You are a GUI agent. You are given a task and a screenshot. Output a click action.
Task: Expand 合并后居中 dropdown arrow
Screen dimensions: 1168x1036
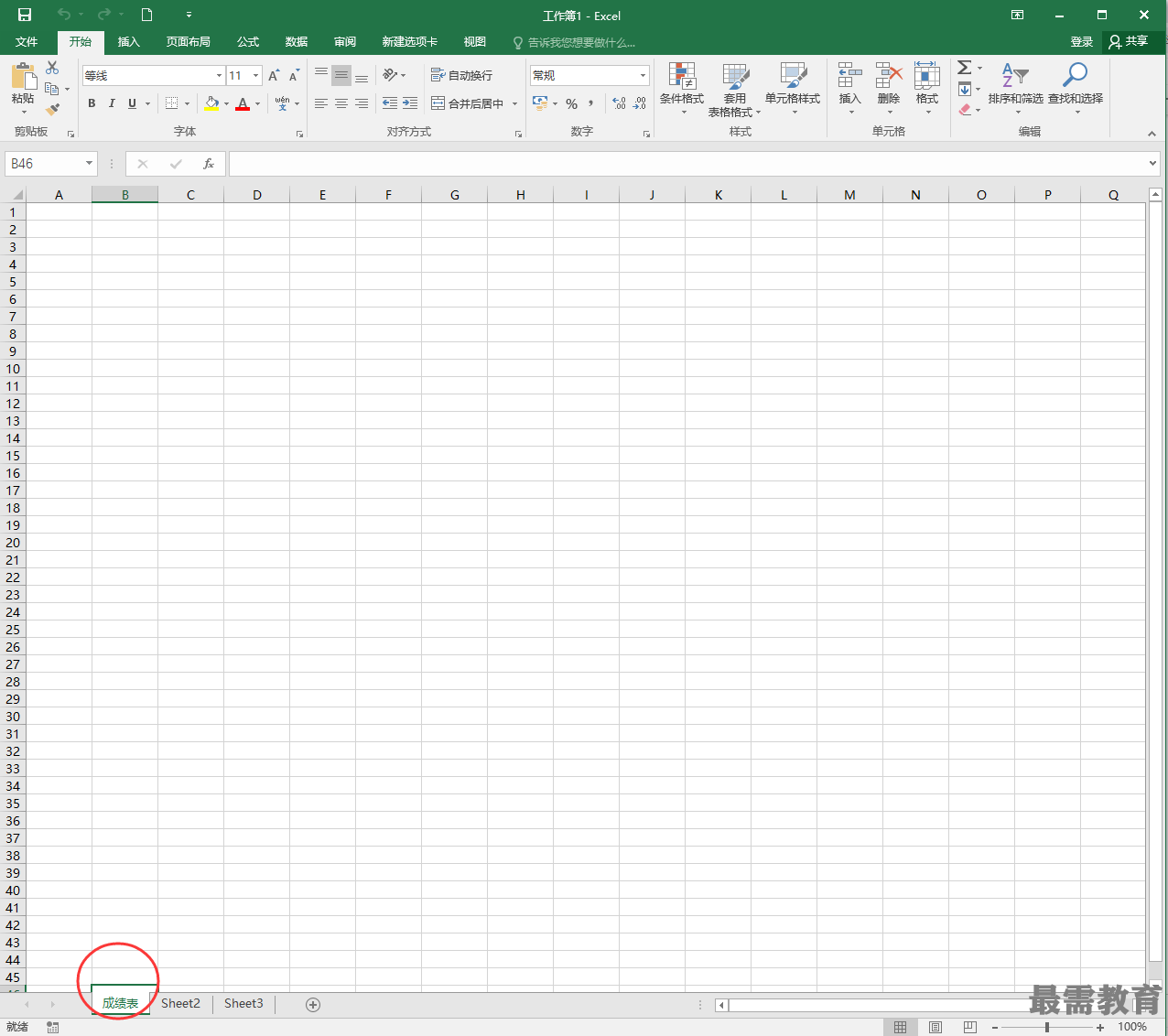pyautogui.click(x=514, y=103)
